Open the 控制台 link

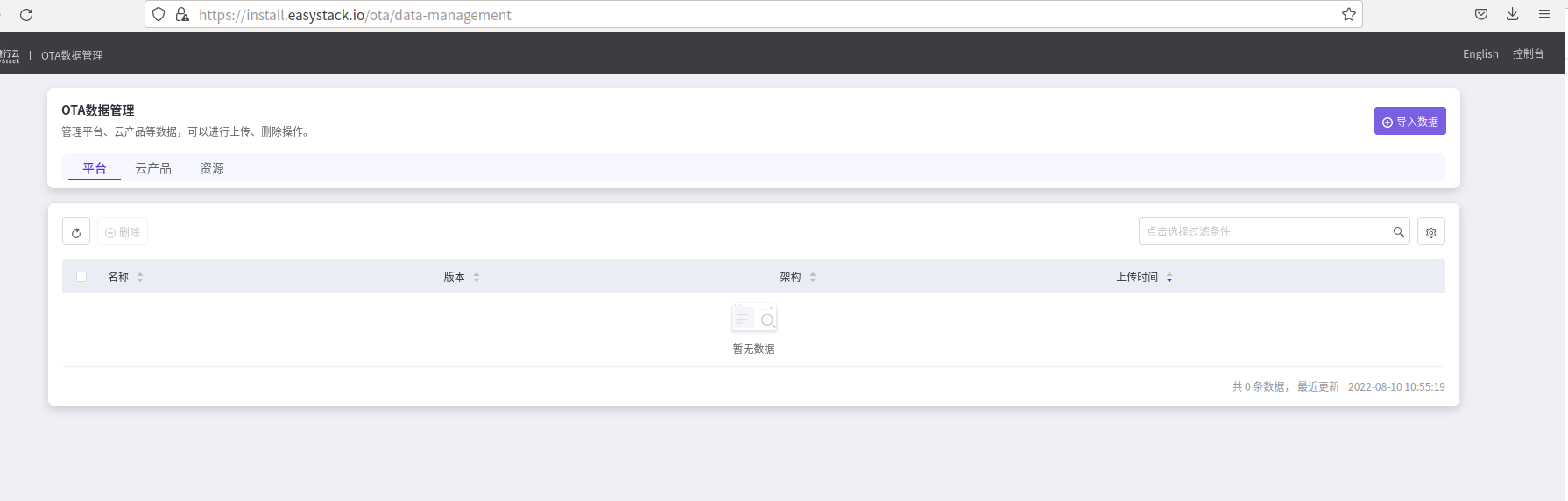tap(1528, 54)
